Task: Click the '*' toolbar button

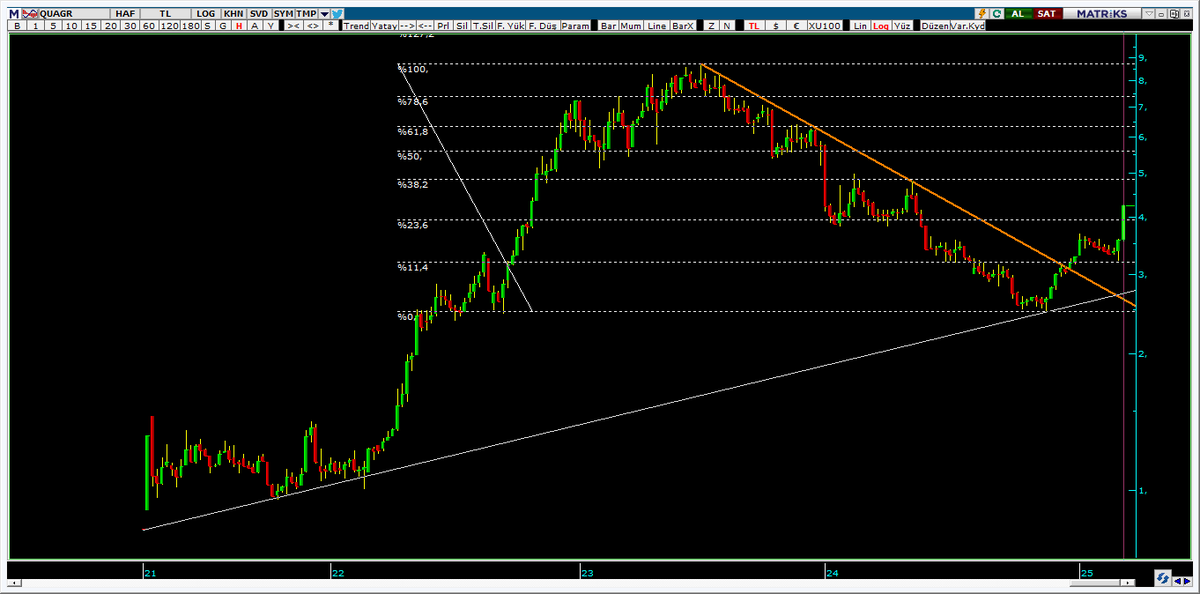Action: (x=331, y=26)
